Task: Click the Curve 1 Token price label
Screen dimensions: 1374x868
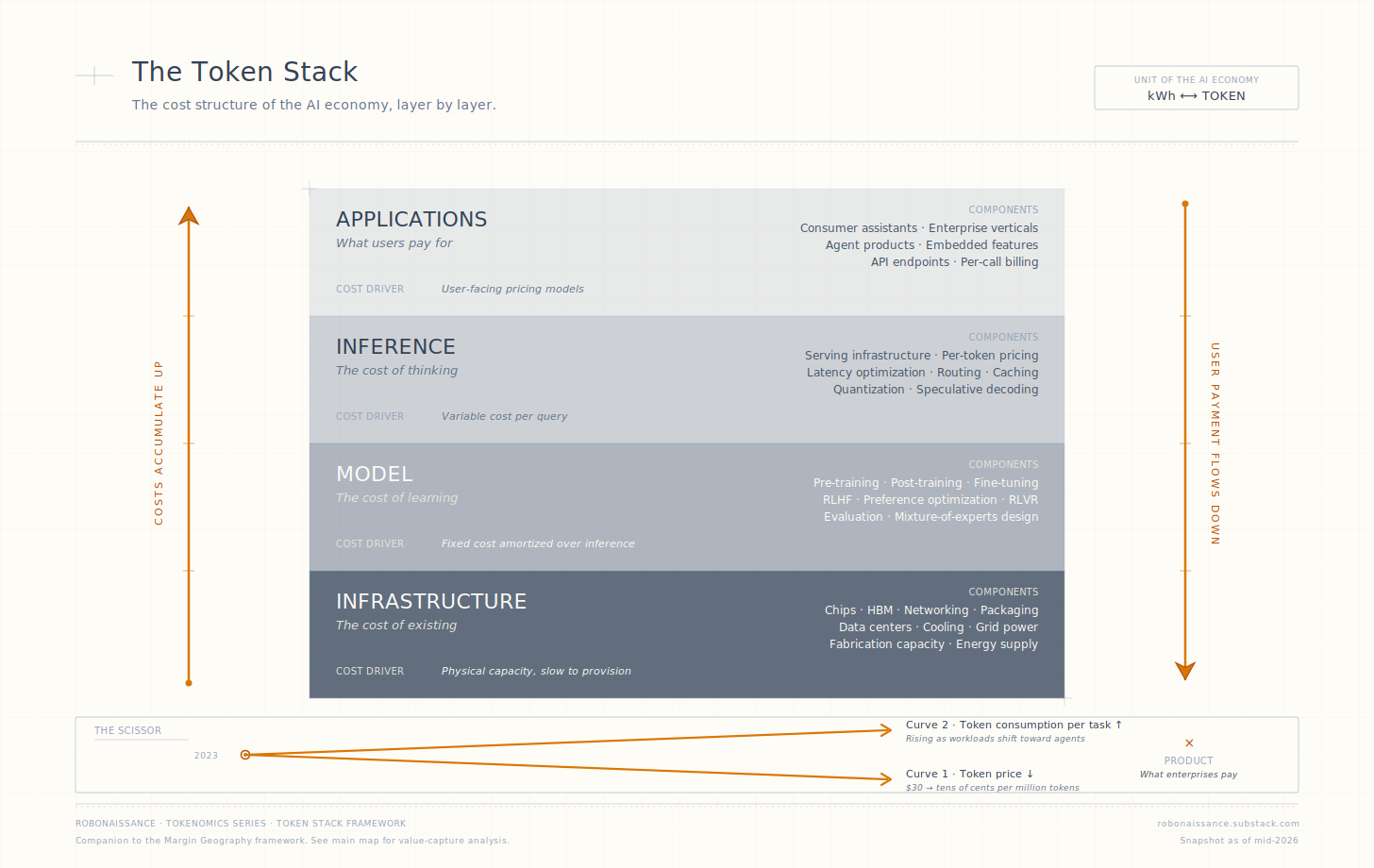Action: pyautogui.click(x=969, y=774)
